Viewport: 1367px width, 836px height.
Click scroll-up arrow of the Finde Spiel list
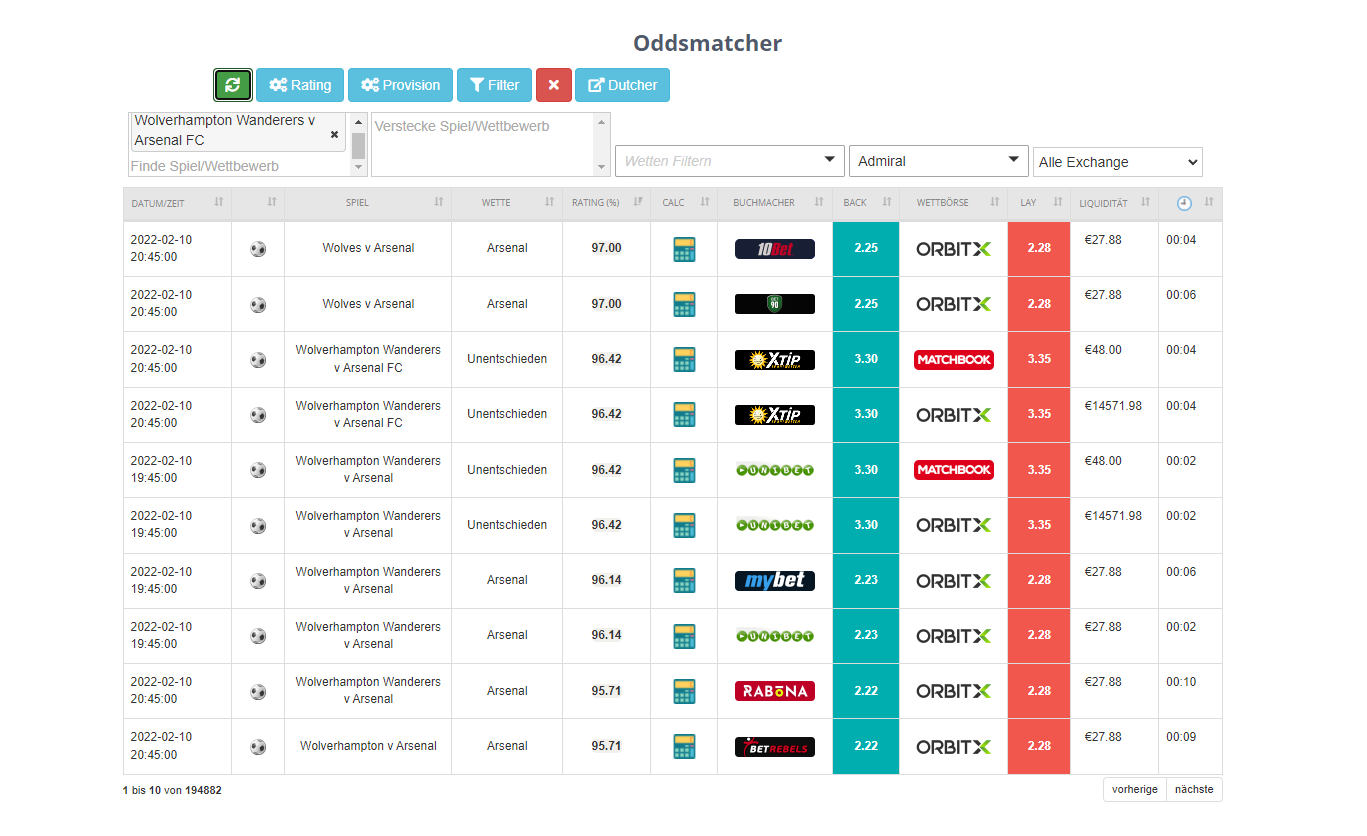click(359, 122)
